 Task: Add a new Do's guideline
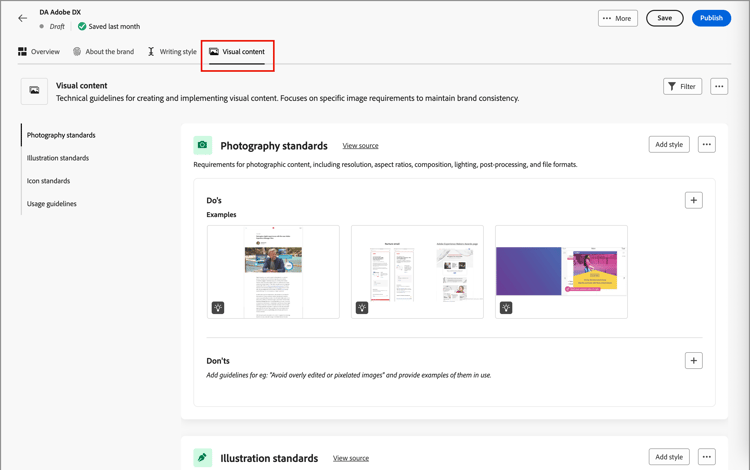click(x=694, y=200)
